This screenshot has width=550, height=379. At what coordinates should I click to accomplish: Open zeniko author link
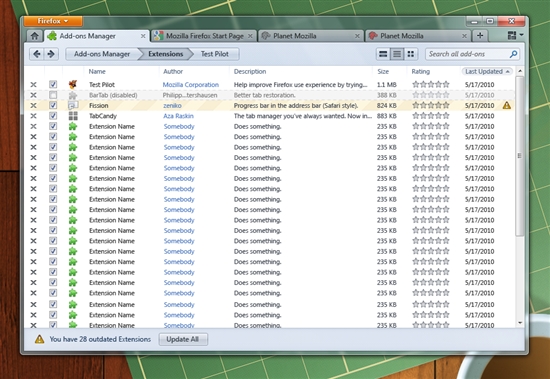click(172, 105)
